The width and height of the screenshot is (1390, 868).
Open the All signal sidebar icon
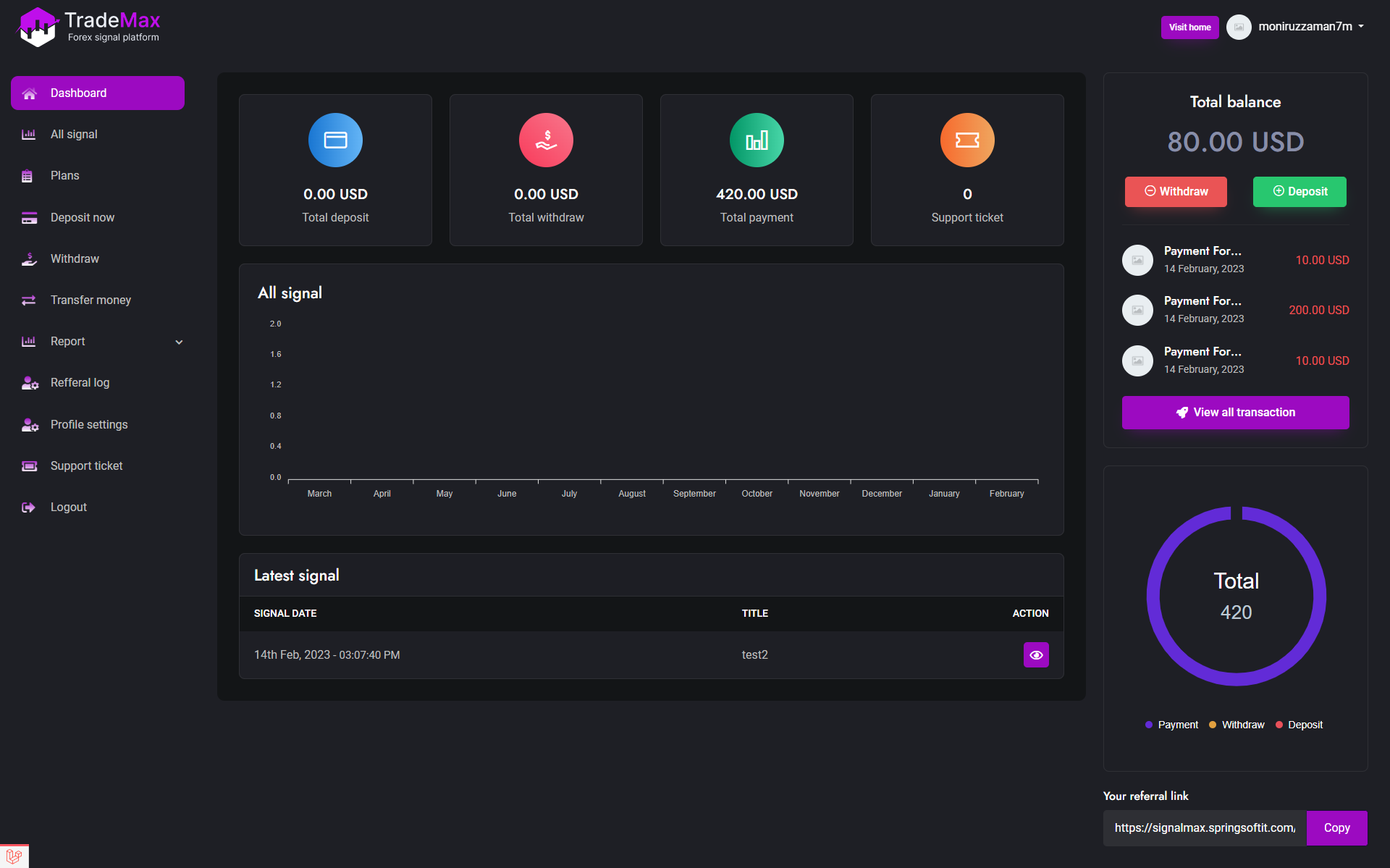pyautogui.click(x=29, y=134)
